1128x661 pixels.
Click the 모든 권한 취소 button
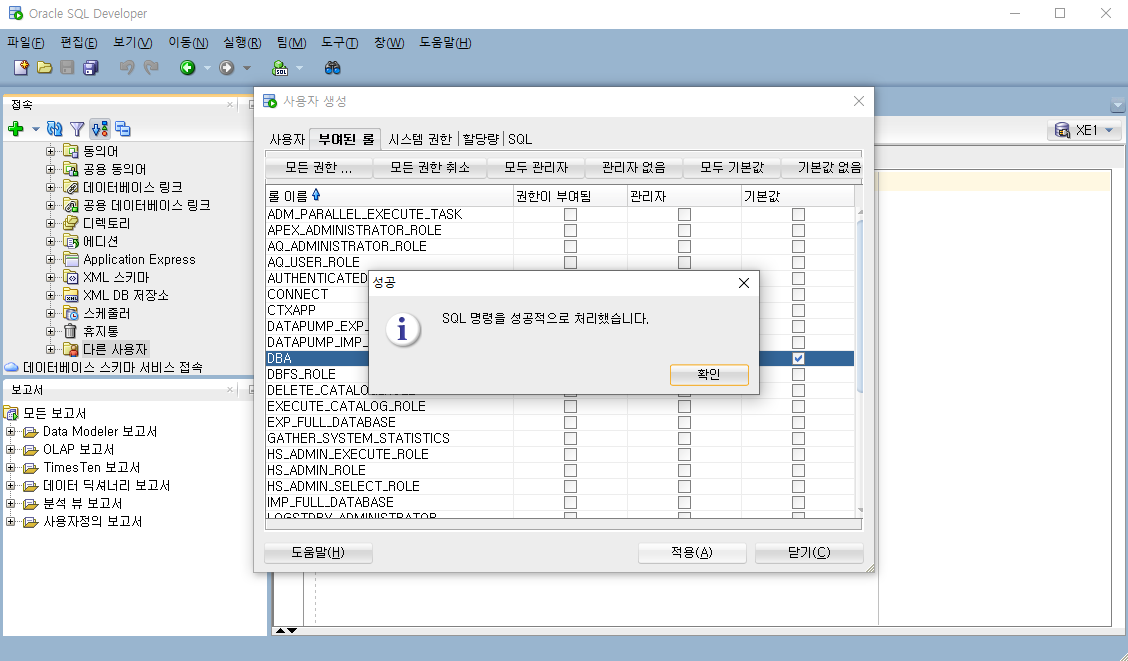click(429, 168)
